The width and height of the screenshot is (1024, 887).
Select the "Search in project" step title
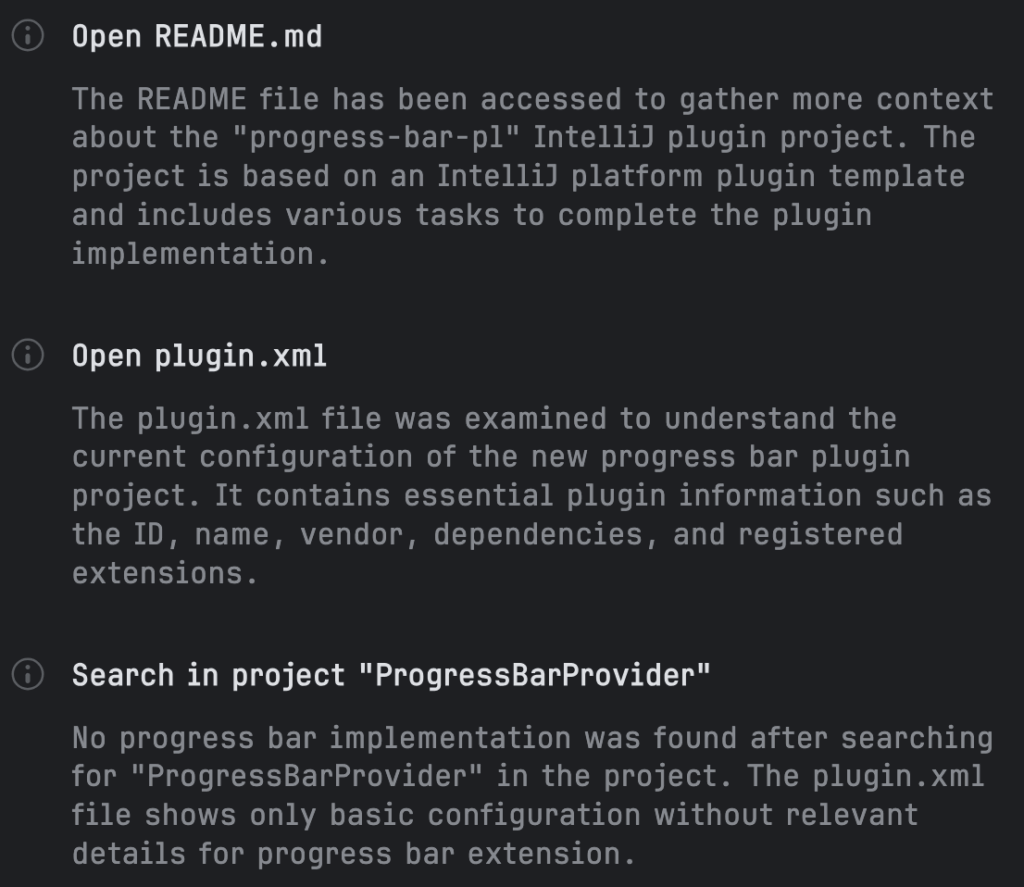point(391,675)
